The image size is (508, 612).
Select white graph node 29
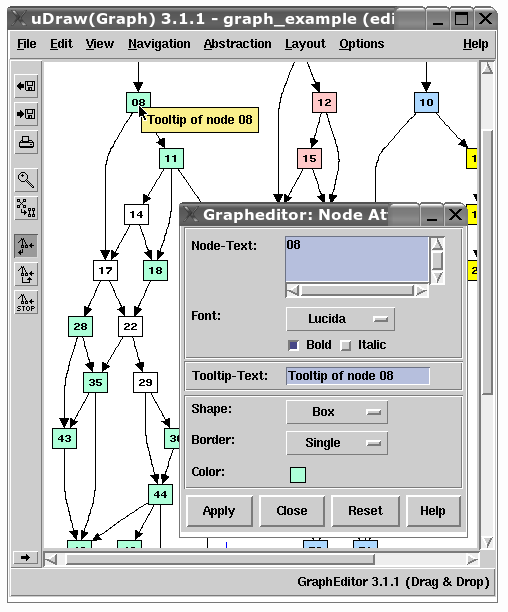(x=146, y=382)
